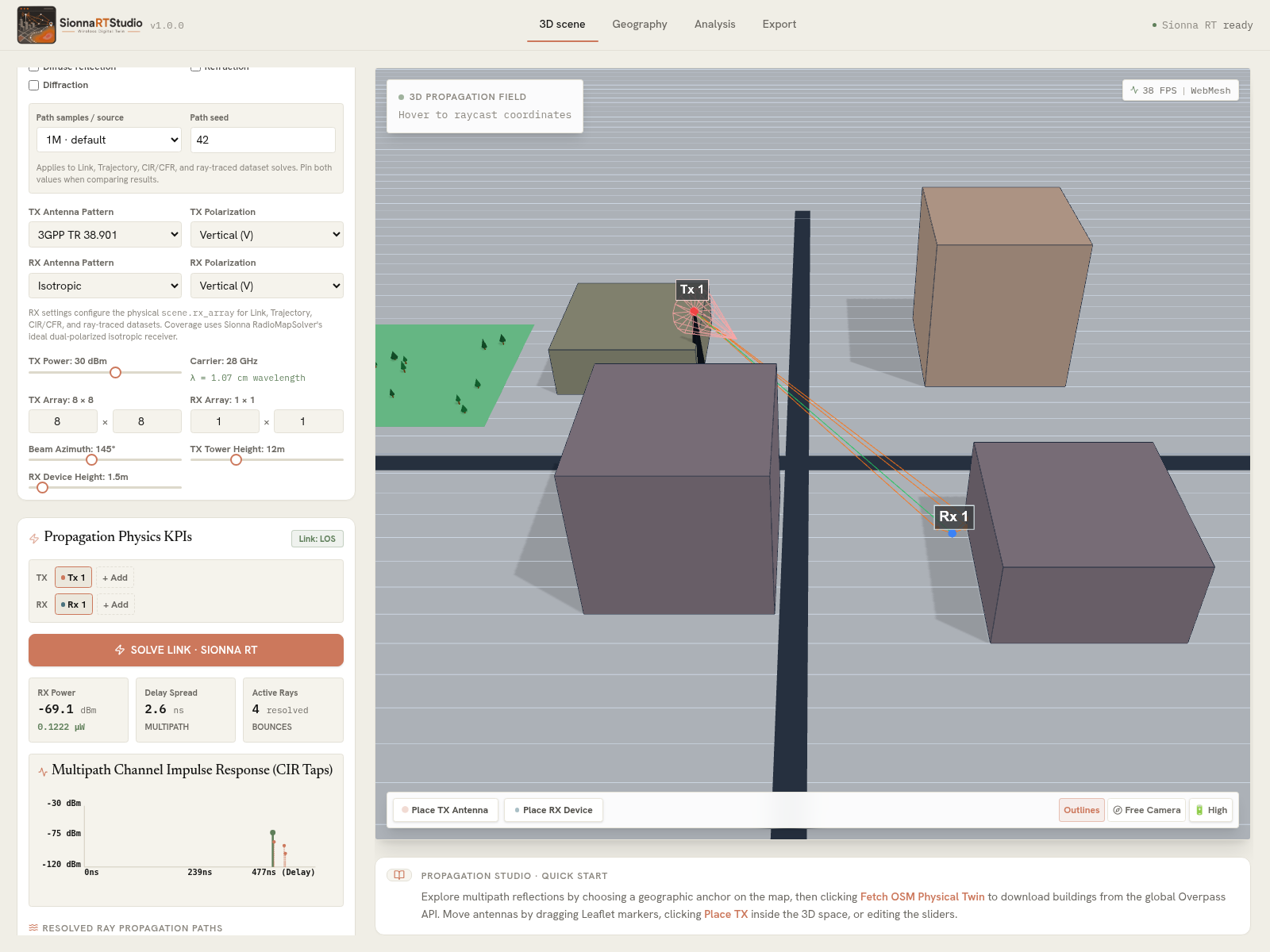This screenshot has height=952, width=1270.
Task: Focus the Path seed input field
Action: tap(263, 140)
